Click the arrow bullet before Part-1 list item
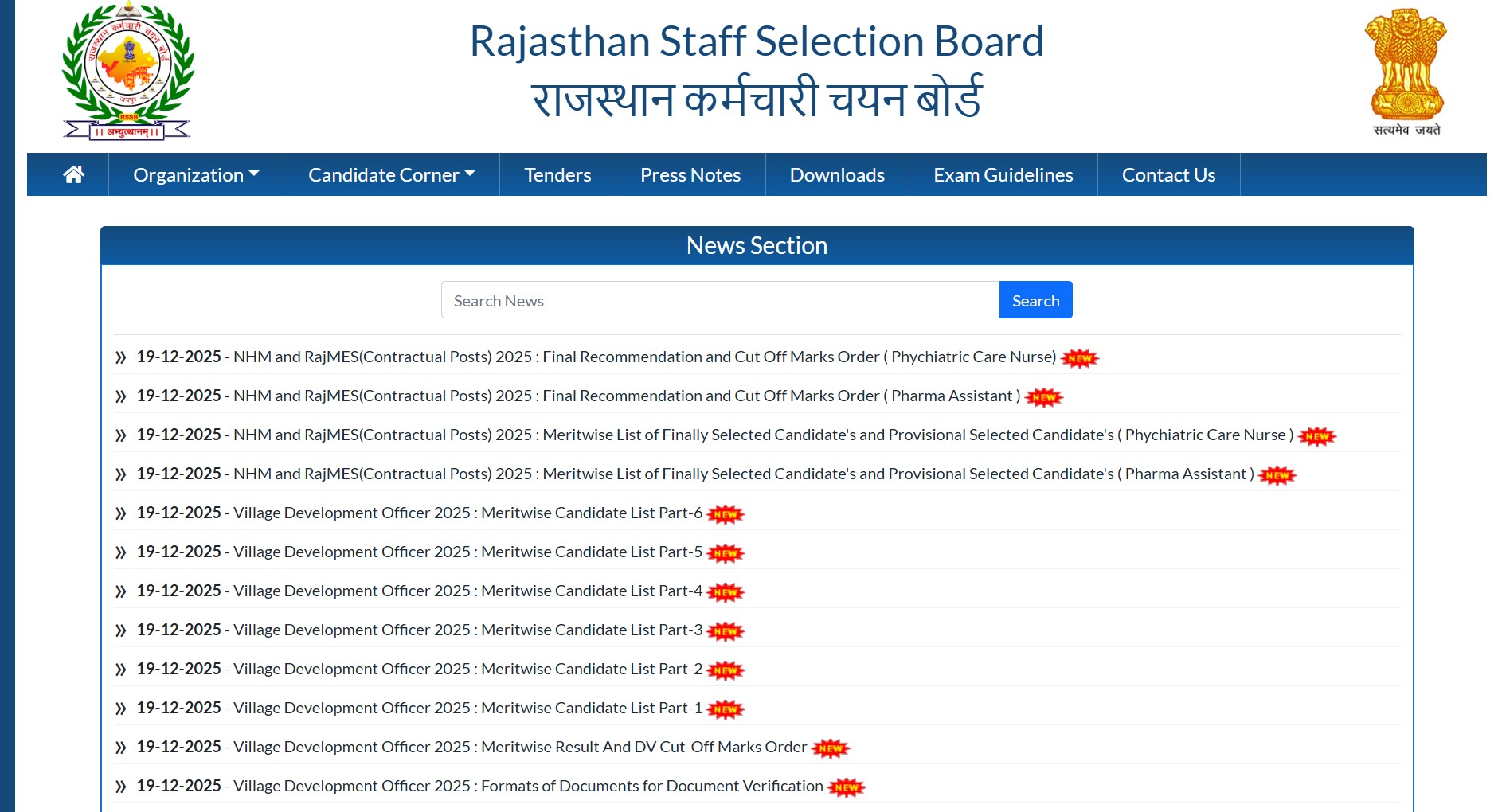Screen dimensions: 1498x812 (121, 709)
